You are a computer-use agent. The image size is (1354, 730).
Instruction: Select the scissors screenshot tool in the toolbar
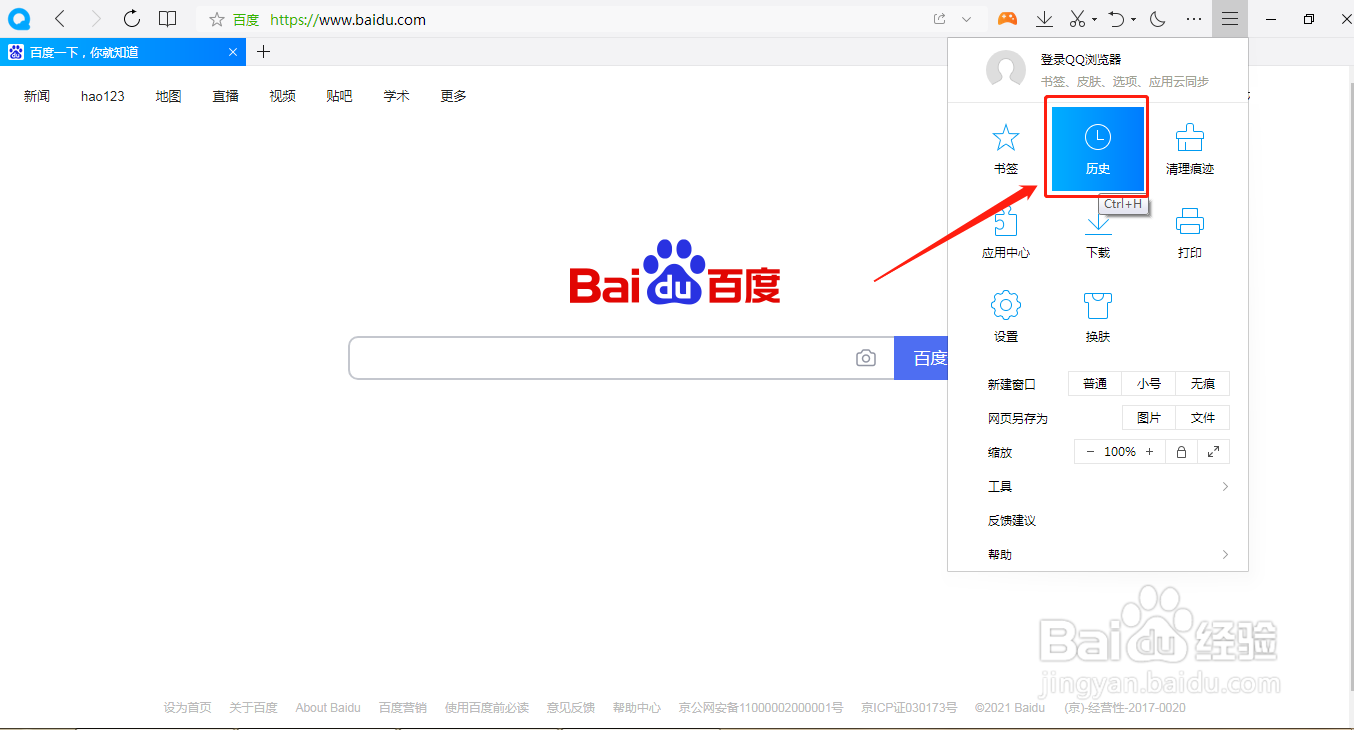click(x=1079, y=19)
